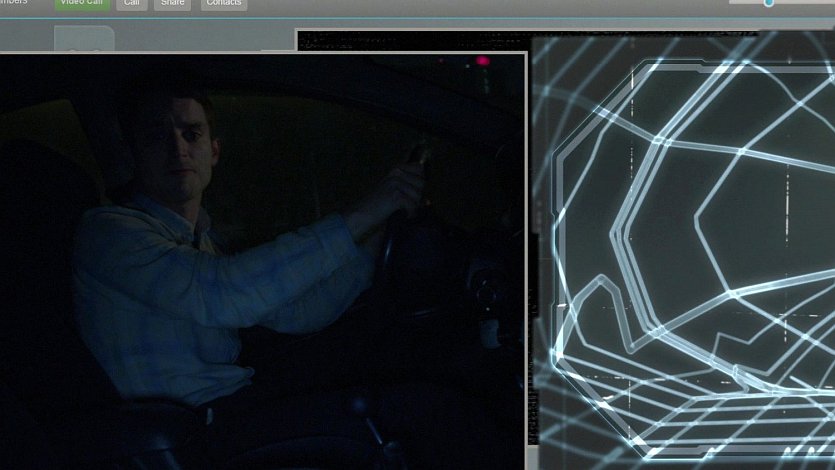Click the empty gray toolbar area

click(x=500, y=8)
